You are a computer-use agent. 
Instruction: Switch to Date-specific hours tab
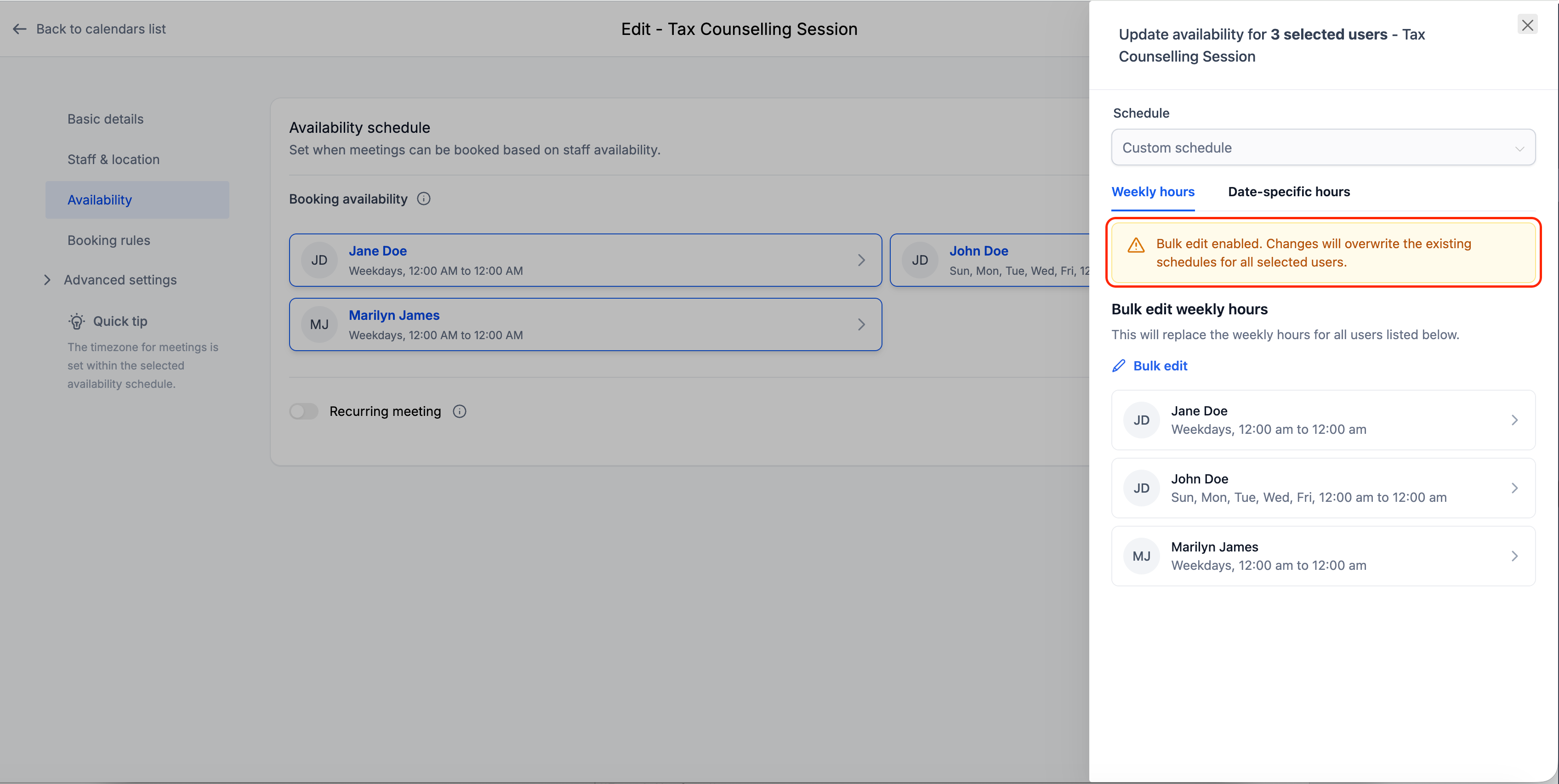coord(1288,192)
